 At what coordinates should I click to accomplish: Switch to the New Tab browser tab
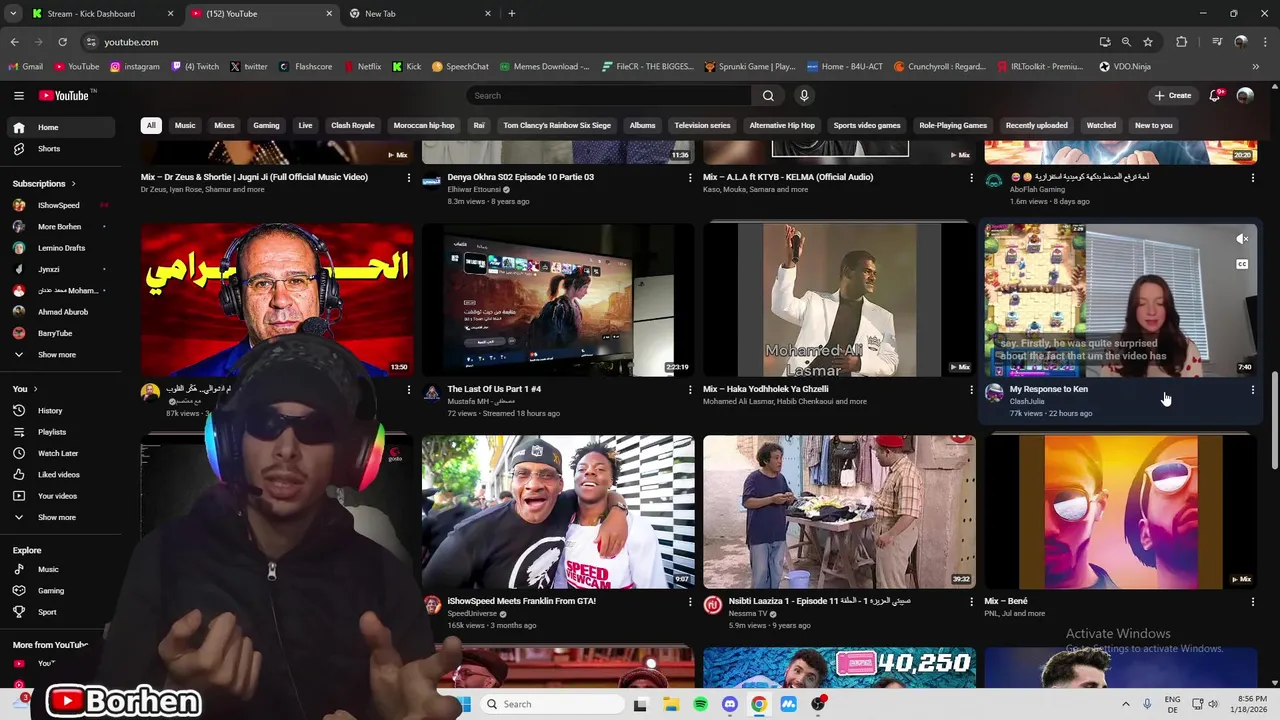pos(420,14)
